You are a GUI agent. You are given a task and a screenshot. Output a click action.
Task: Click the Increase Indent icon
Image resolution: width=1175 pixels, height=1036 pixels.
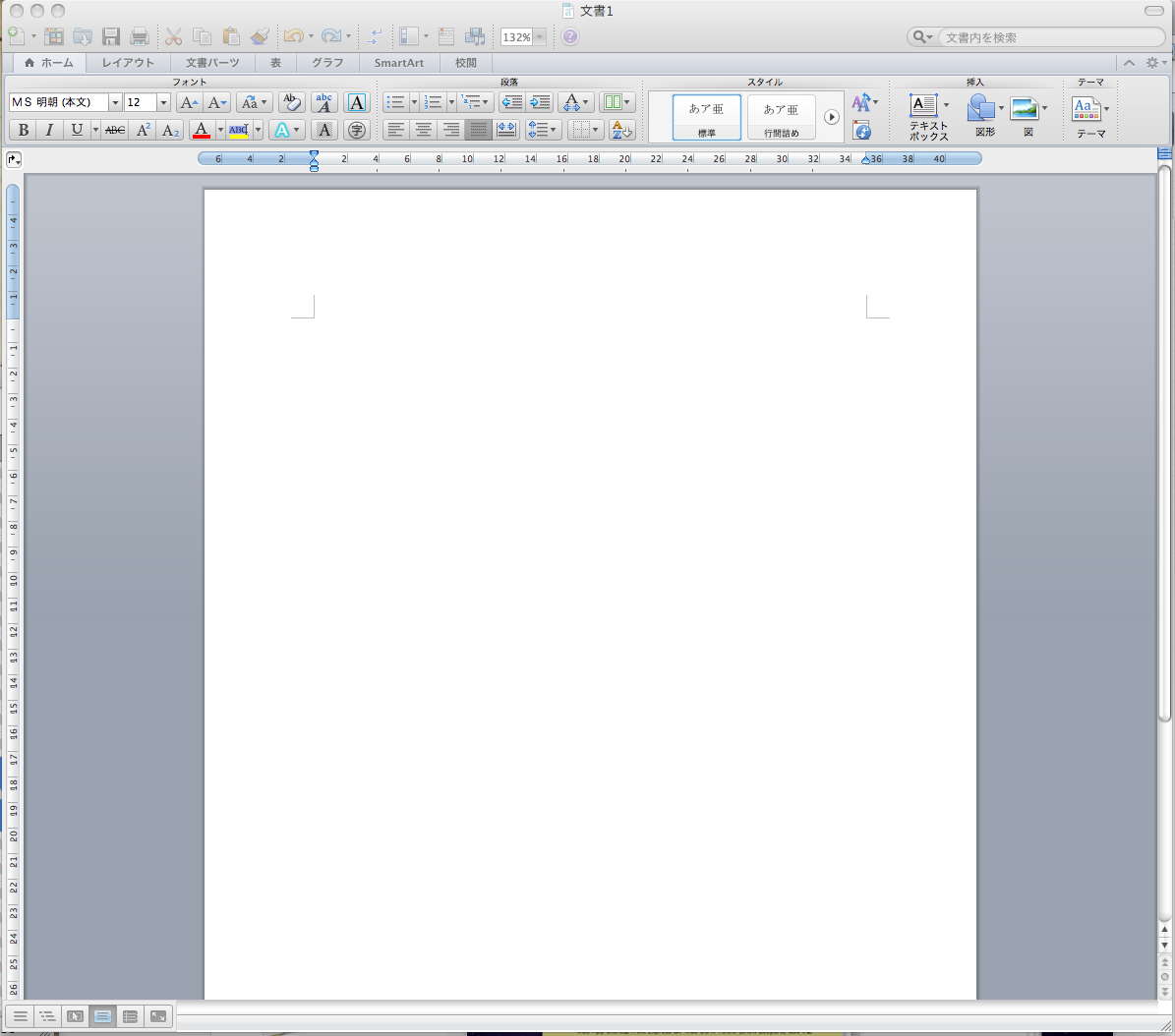click(540, 102)
